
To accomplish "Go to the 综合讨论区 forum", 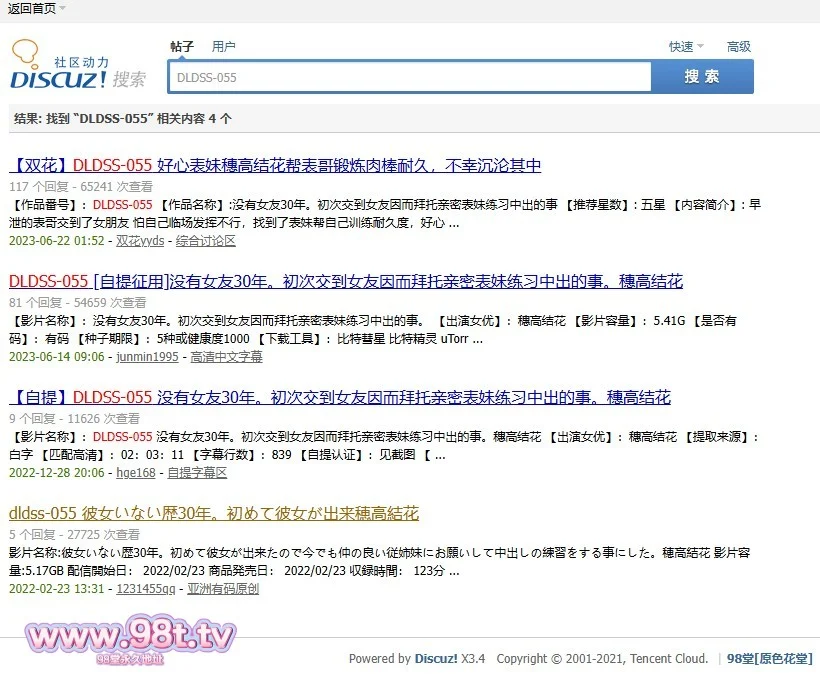I will tap(206, 241).
